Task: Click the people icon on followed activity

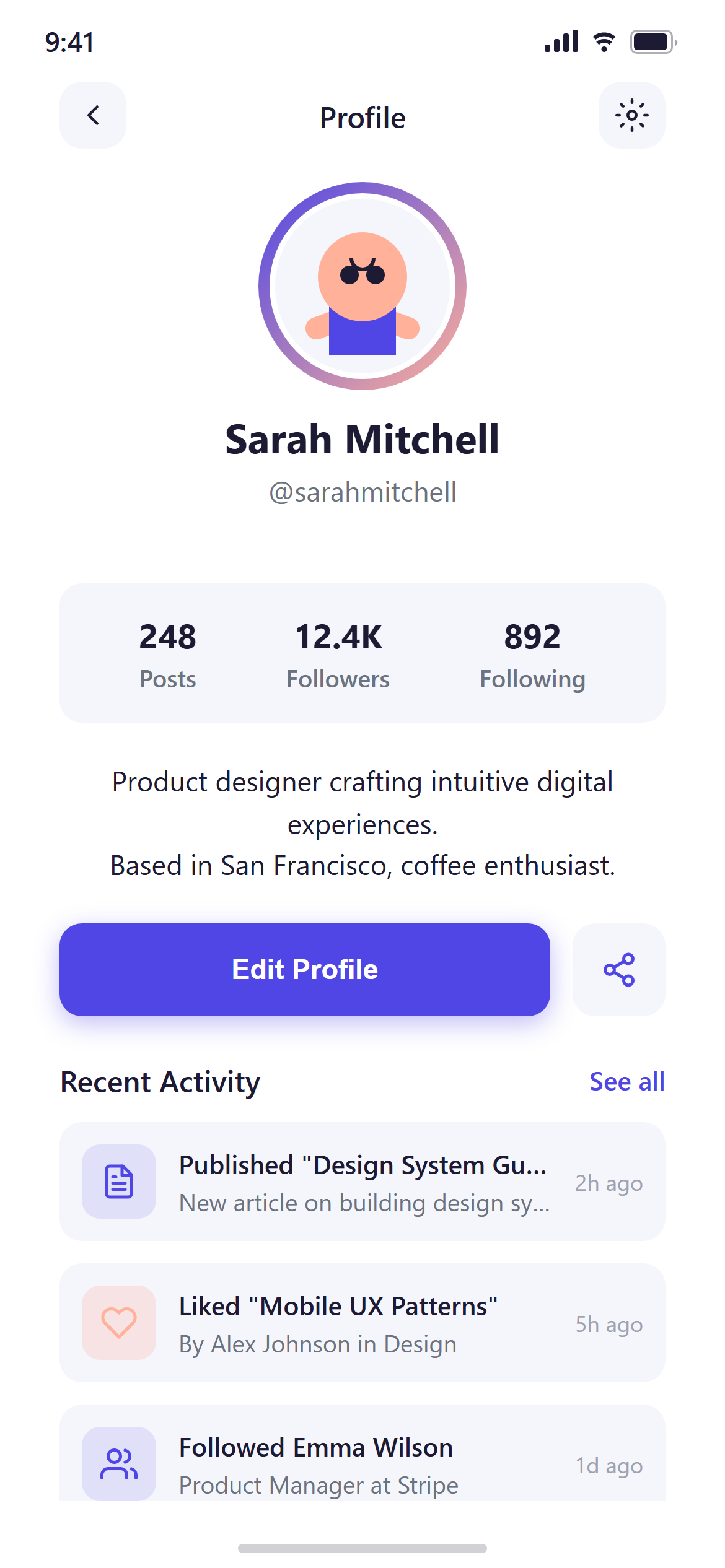Action: [119, 1464]
